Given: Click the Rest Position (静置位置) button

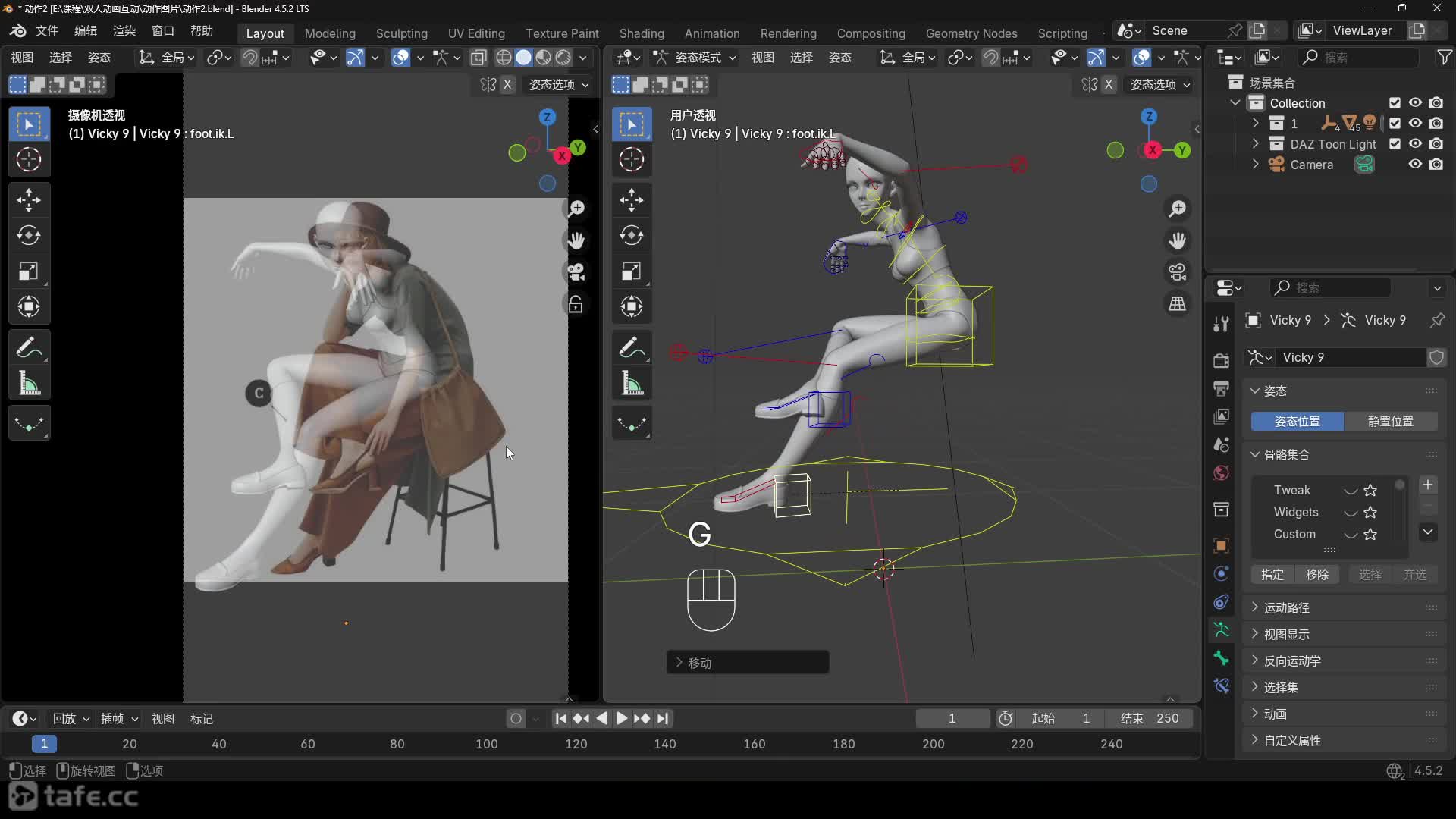Looking at the screenshot, I should [x=1390, y=421].
